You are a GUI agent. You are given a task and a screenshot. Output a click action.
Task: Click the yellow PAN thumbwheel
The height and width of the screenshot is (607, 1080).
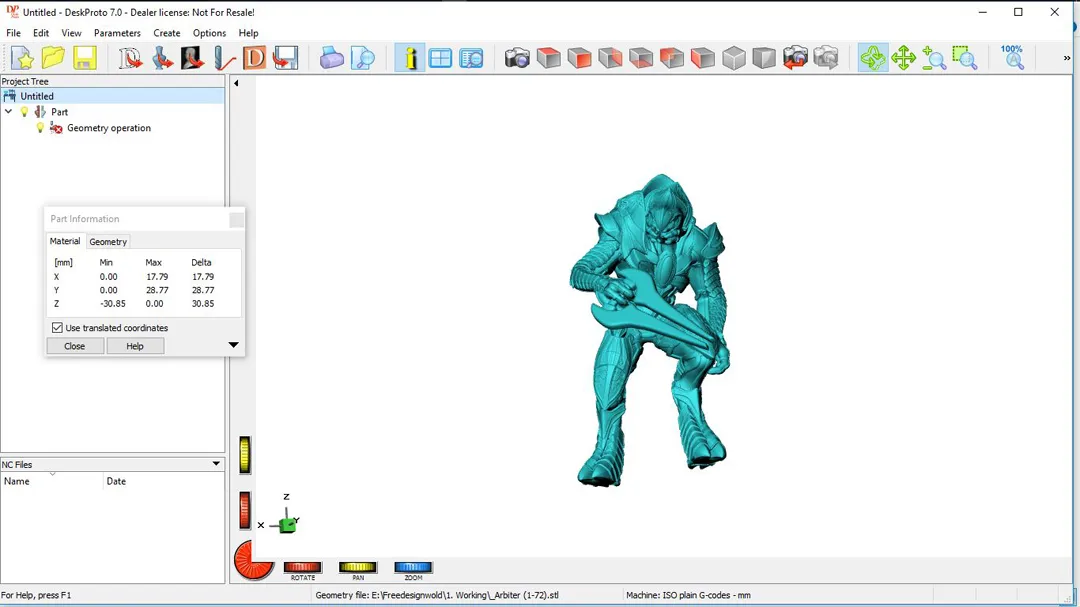357,567
